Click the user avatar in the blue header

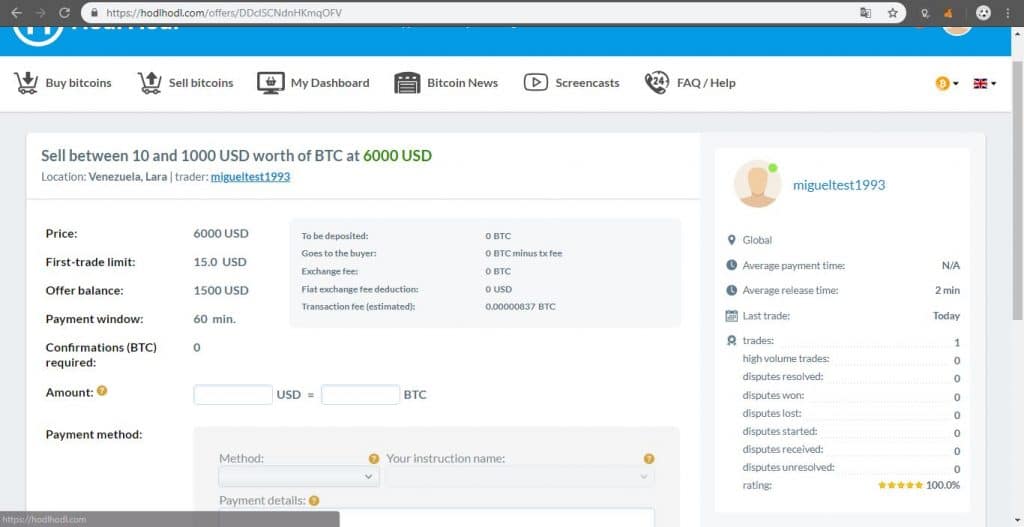tap(957, 31)
